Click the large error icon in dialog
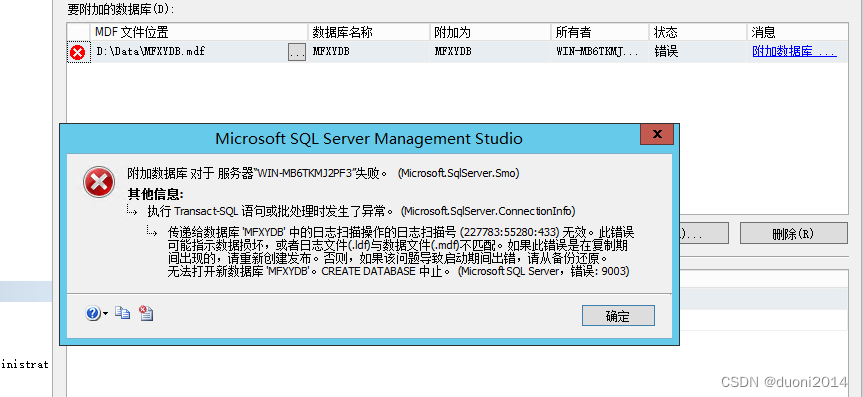Viewport: 863px width, 397px height. click(99, 182)
